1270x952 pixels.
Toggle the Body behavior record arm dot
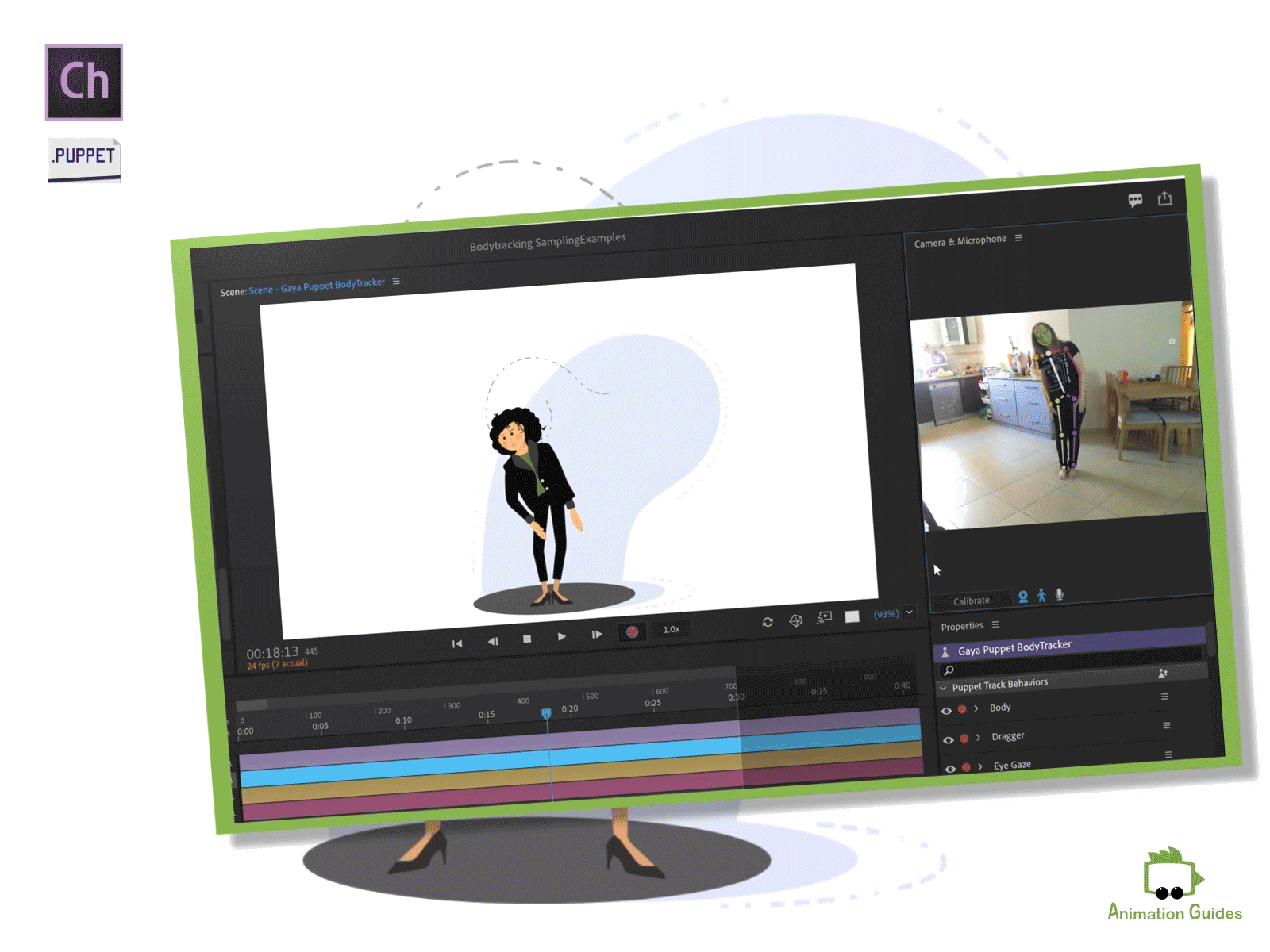click(962, 709)
